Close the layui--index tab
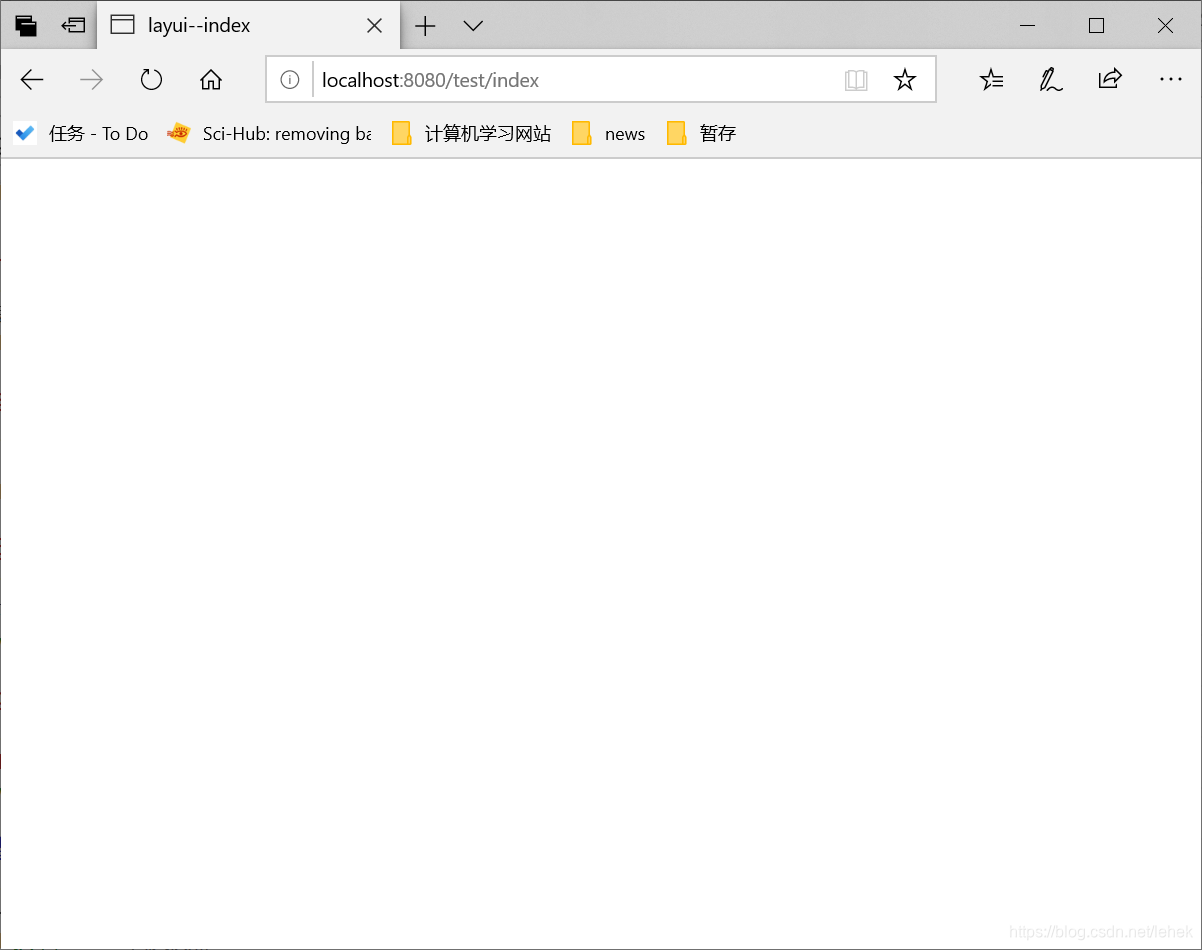Viewport: 1202px width, 950px height. (375, 26)
